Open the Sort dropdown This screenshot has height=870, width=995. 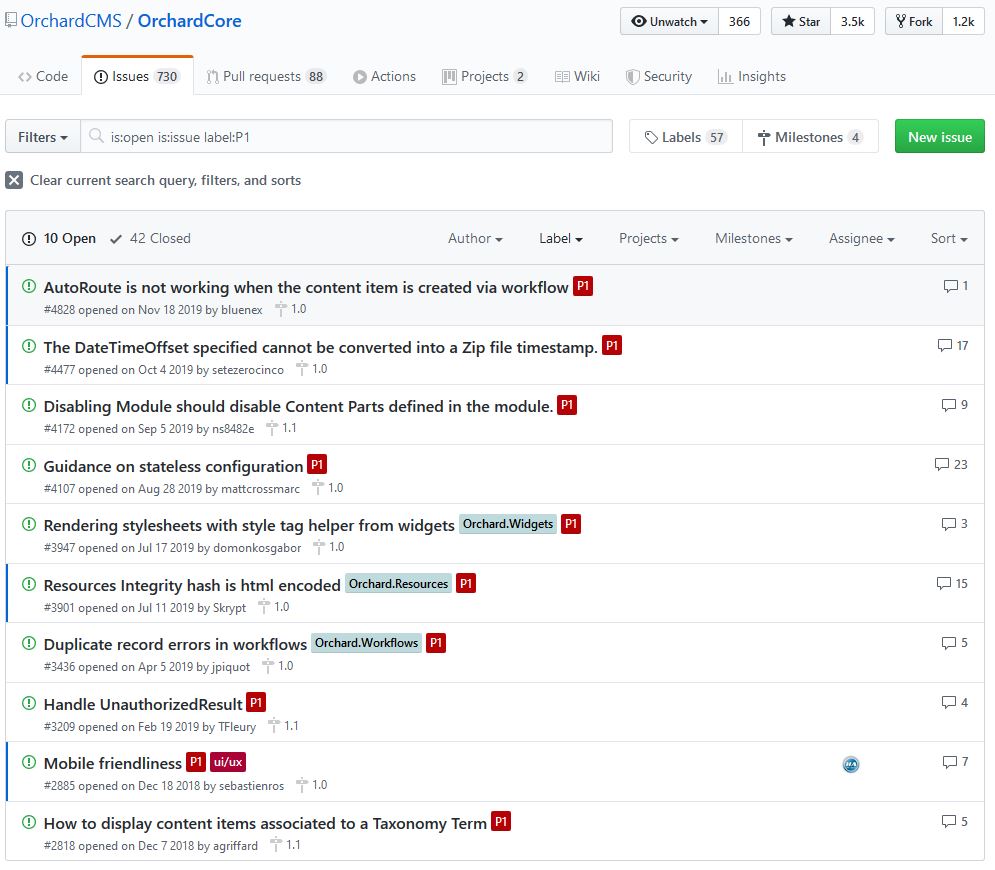(x=949, y=239)
